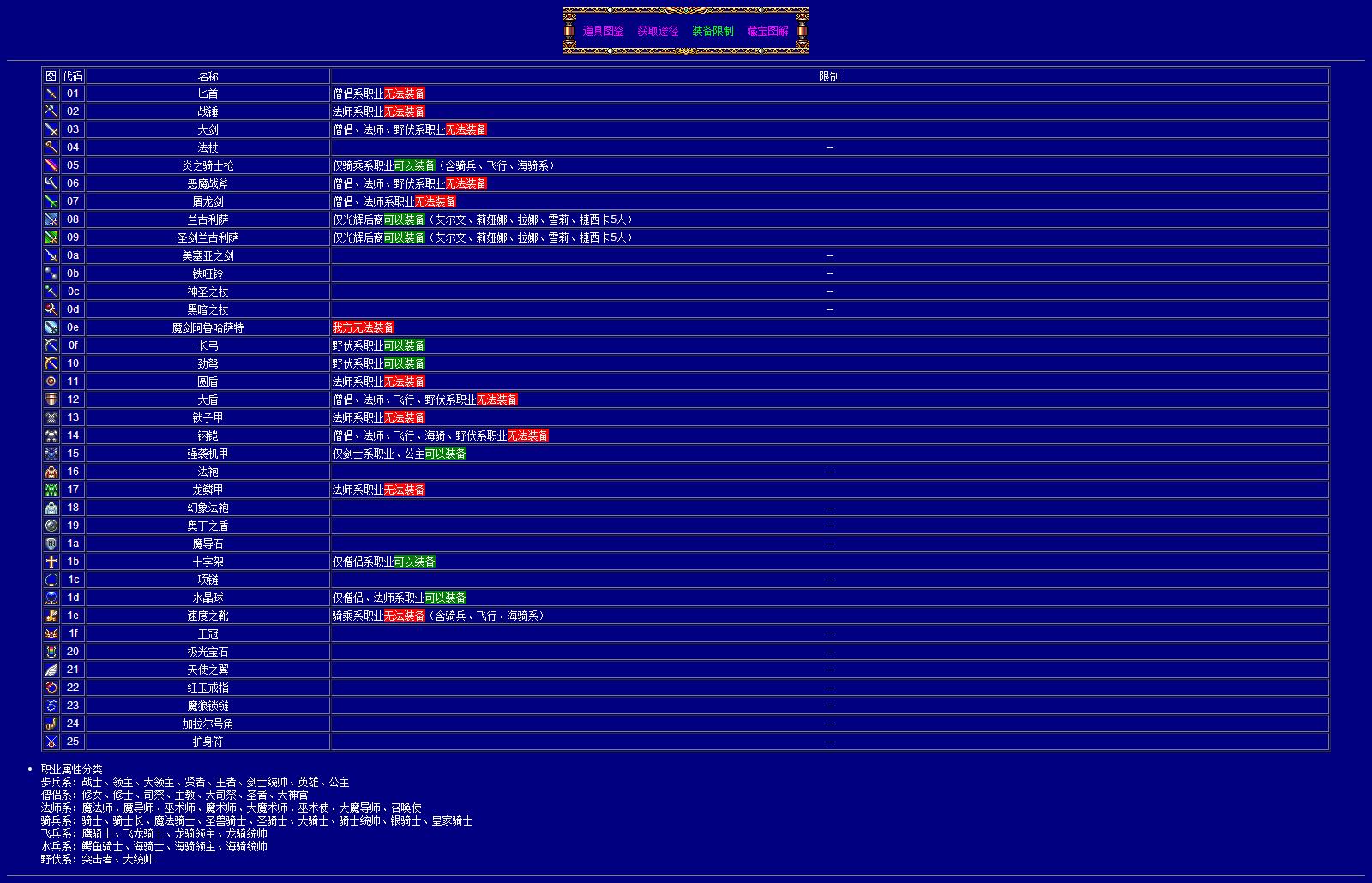Select the item name 强袭机甲

(208, 454)
